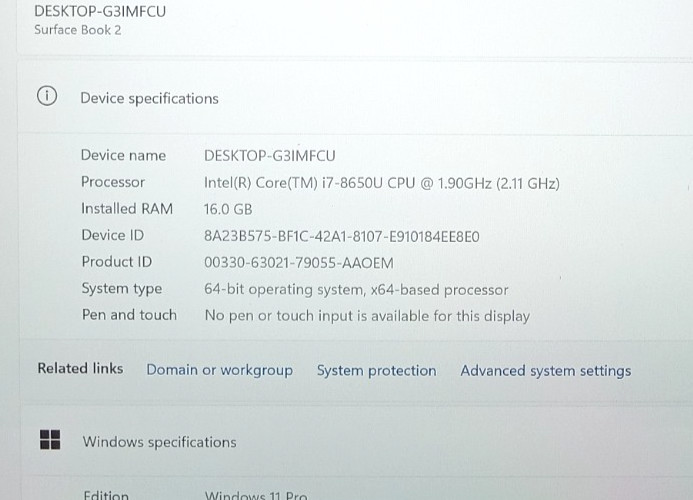Click the Related links label
This screenshot has height=500, width=693.
pos(80,368)
